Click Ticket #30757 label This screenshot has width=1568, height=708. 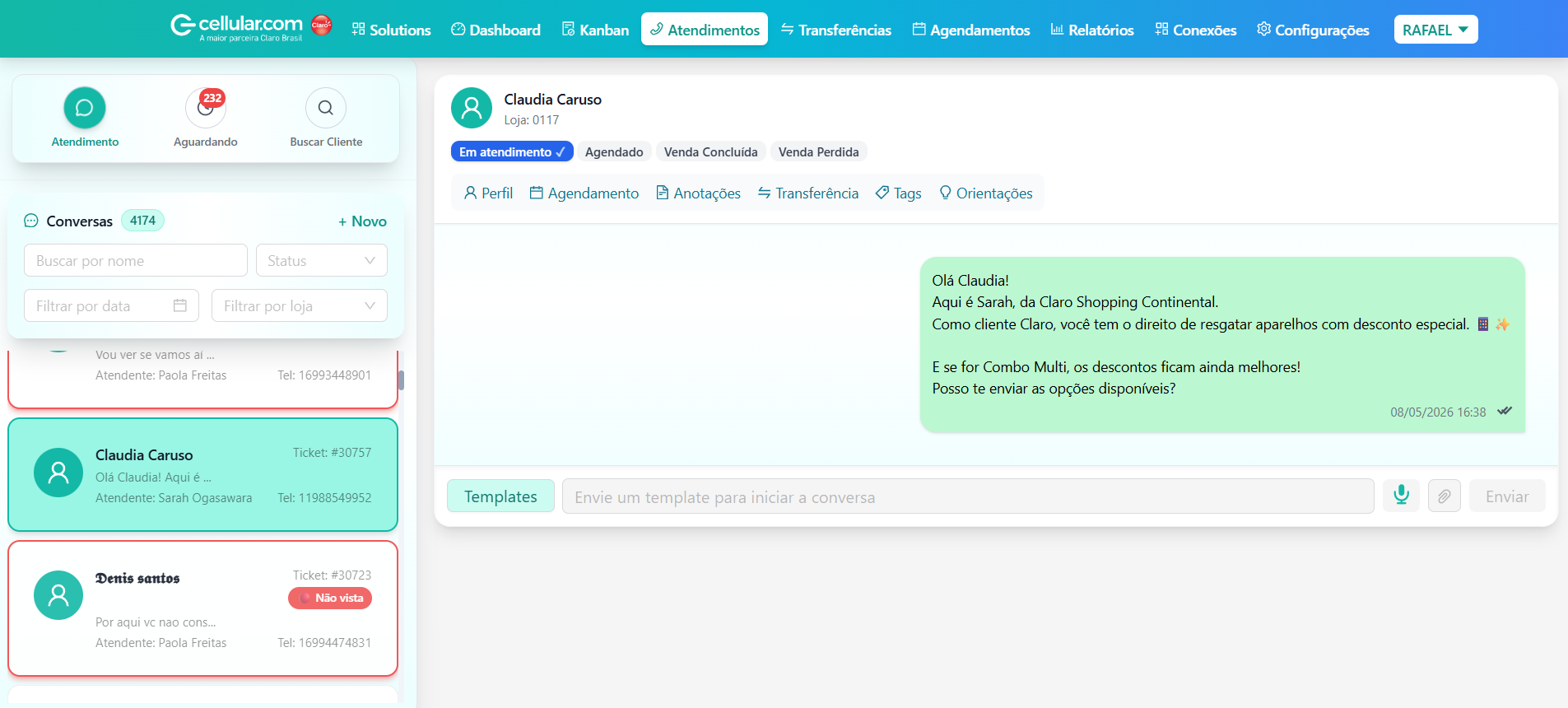[332, 453]
